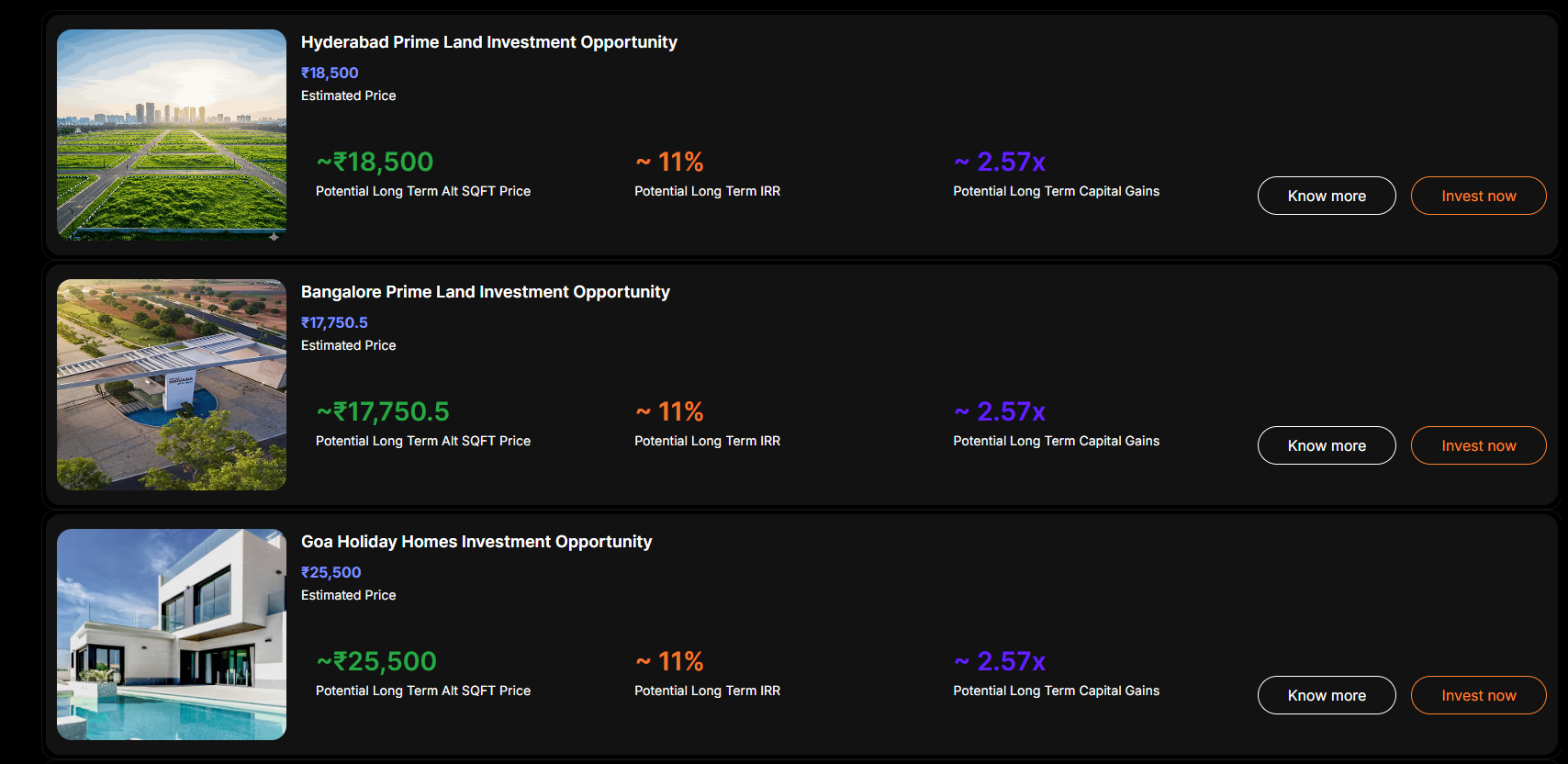Click Know more for Hyderabad Prime Land
Viewport: 1568px width, 764px height.
coord(1327,196)
